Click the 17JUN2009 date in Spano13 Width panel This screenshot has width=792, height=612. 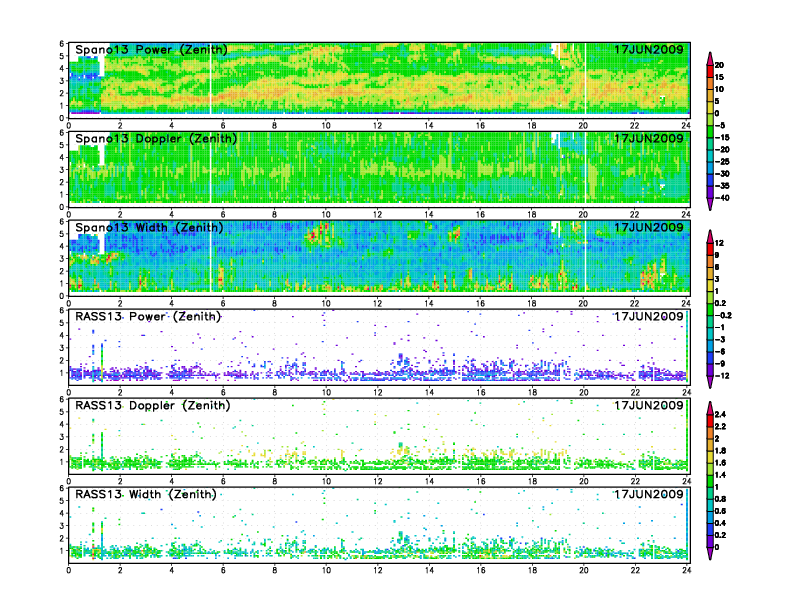(x=649, y=227)
